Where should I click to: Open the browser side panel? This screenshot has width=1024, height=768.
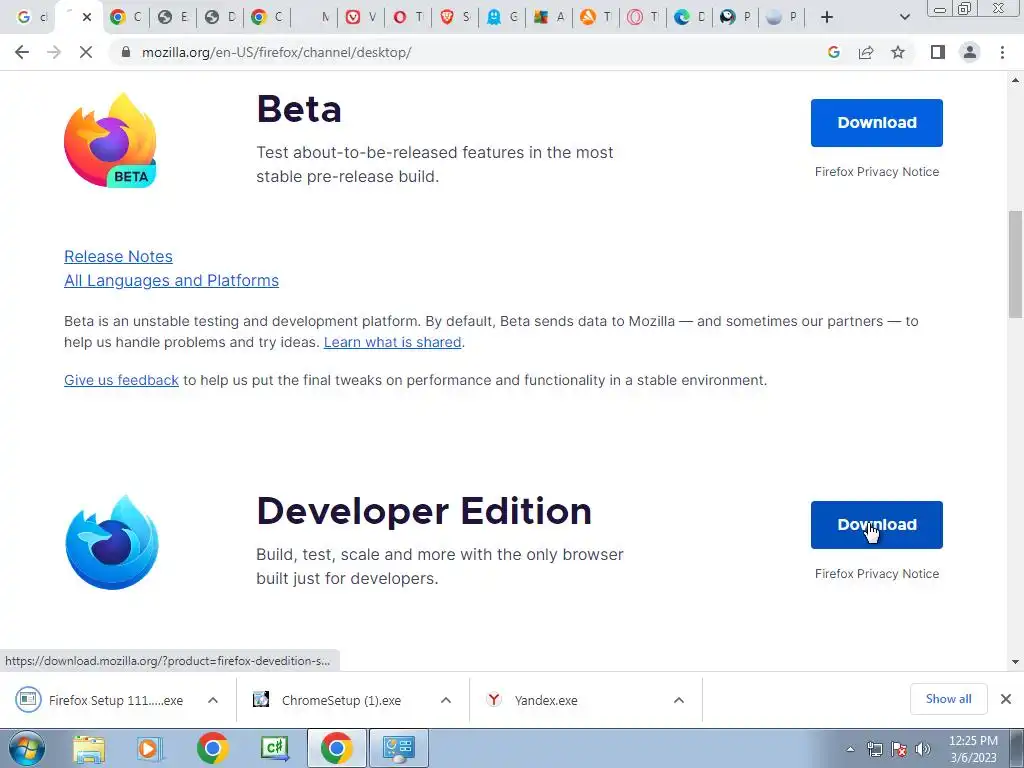point(938,52)
